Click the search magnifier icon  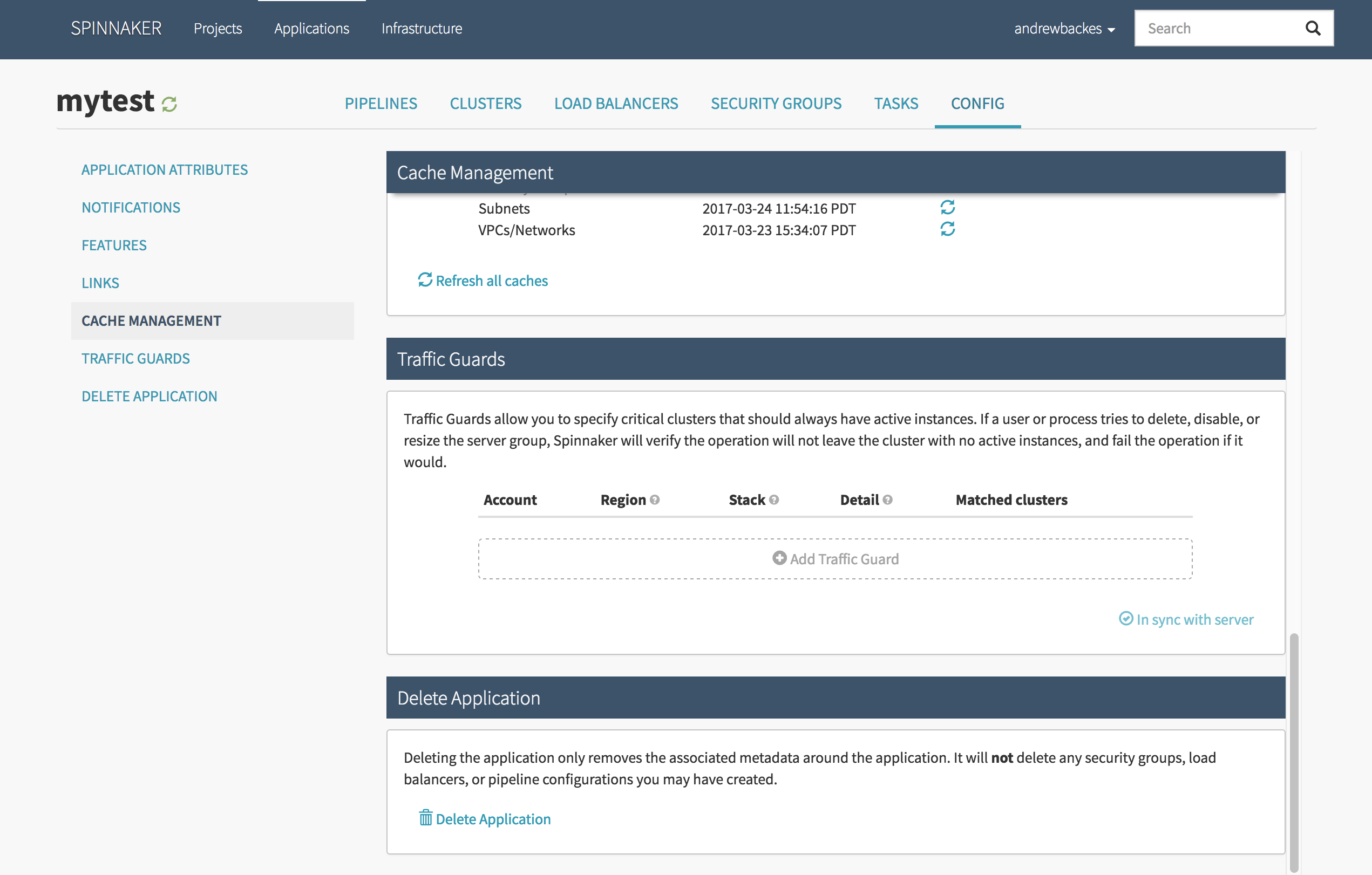[x=1312, y=29]
